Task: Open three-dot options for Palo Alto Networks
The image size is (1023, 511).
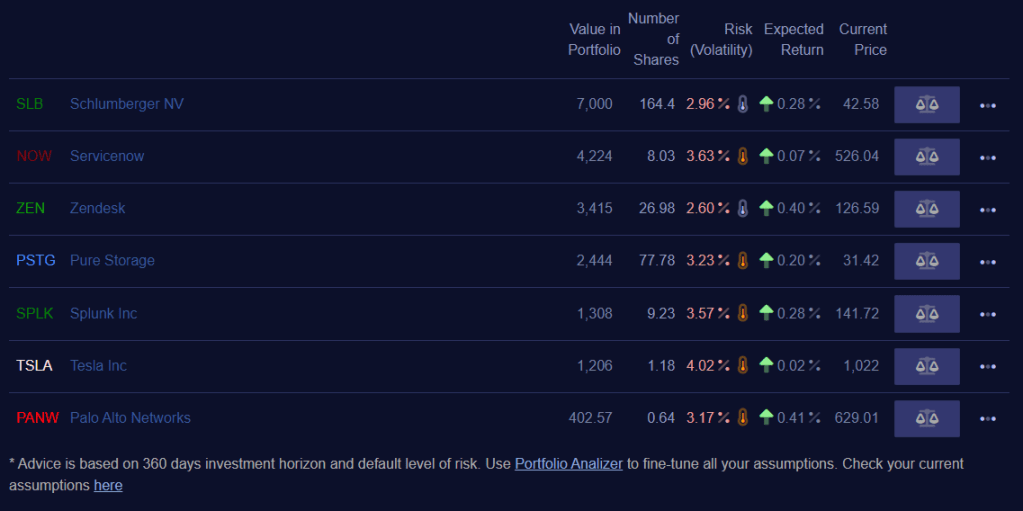Action: pos(988,419)
